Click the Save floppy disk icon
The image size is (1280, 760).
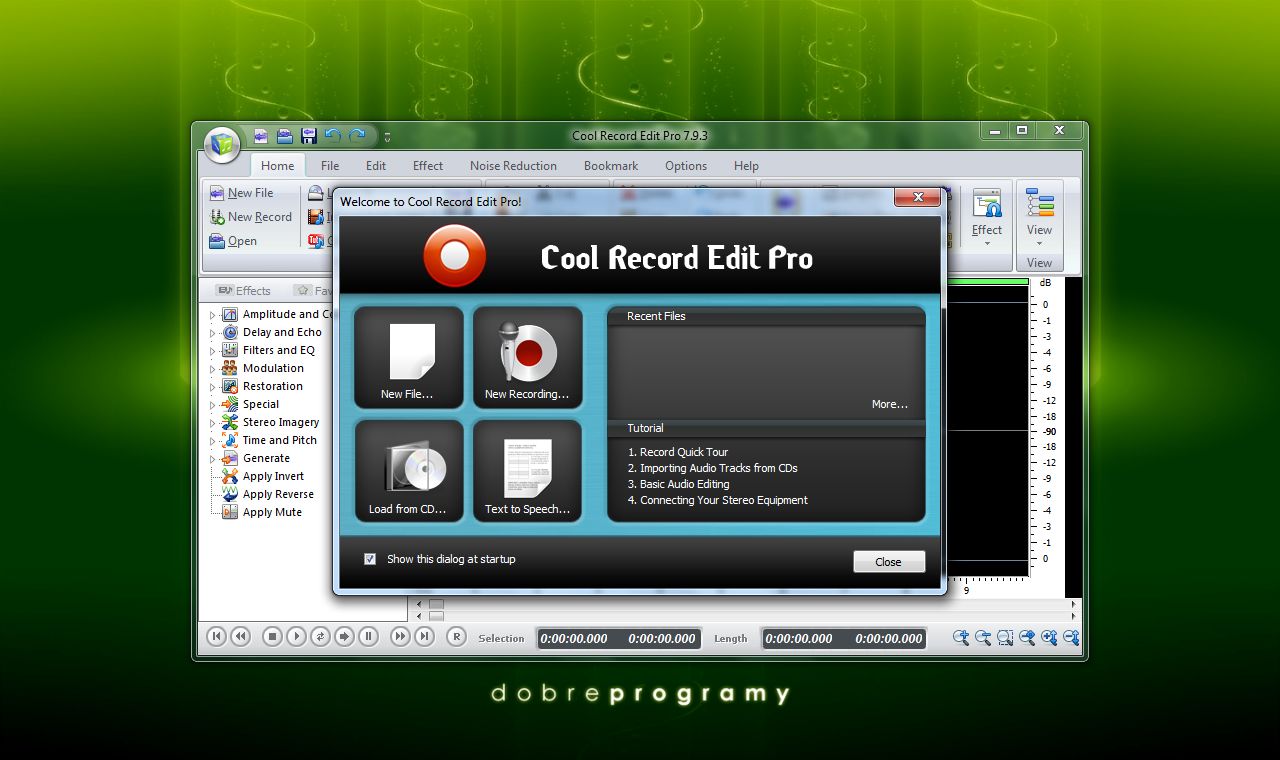[309, 136]
